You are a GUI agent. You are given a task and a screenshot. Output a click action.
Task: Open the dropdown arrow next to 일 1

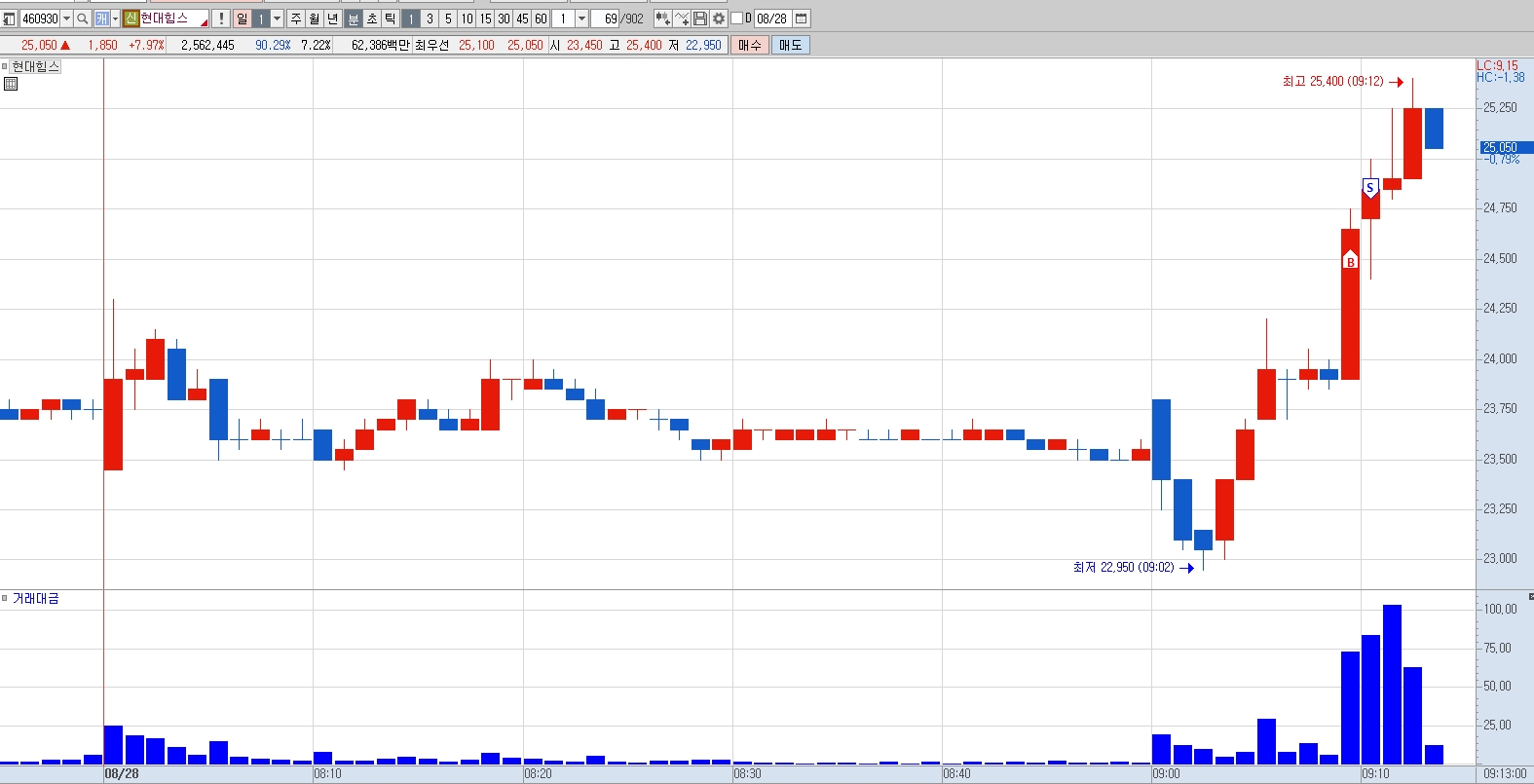click(277, 19)
